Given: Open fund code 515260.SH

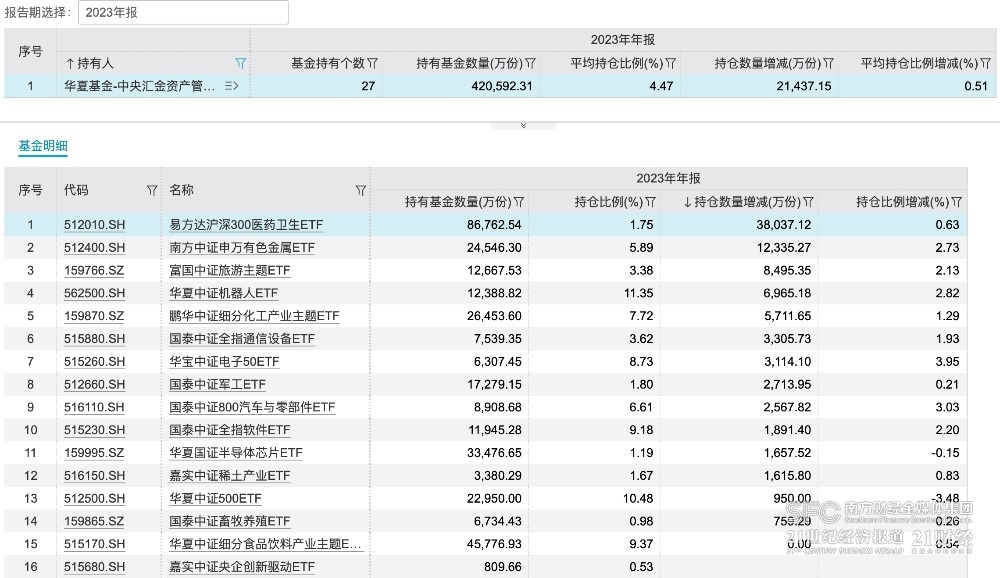Looking at the screenshot, I should (x=94, y=362).
